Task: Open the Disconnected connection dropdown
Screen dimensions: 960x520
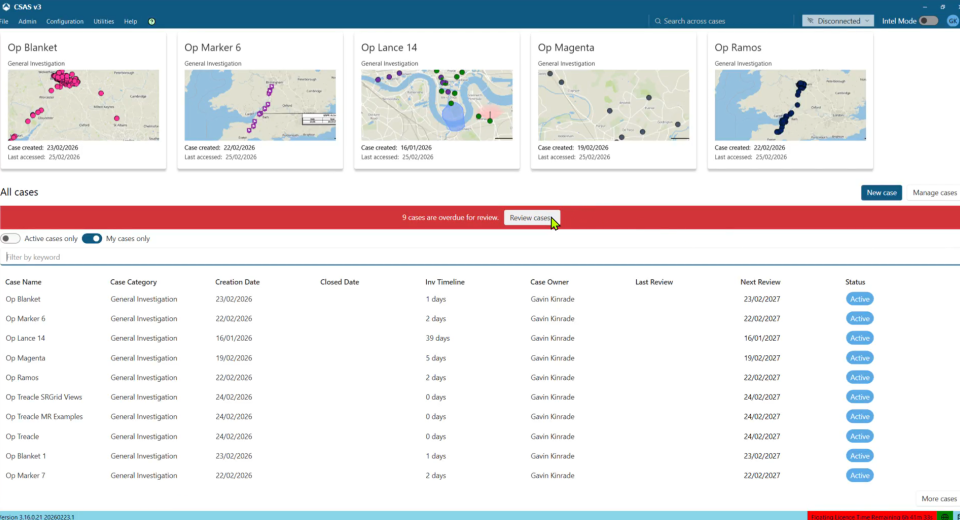Action: [x=838, y=21]
